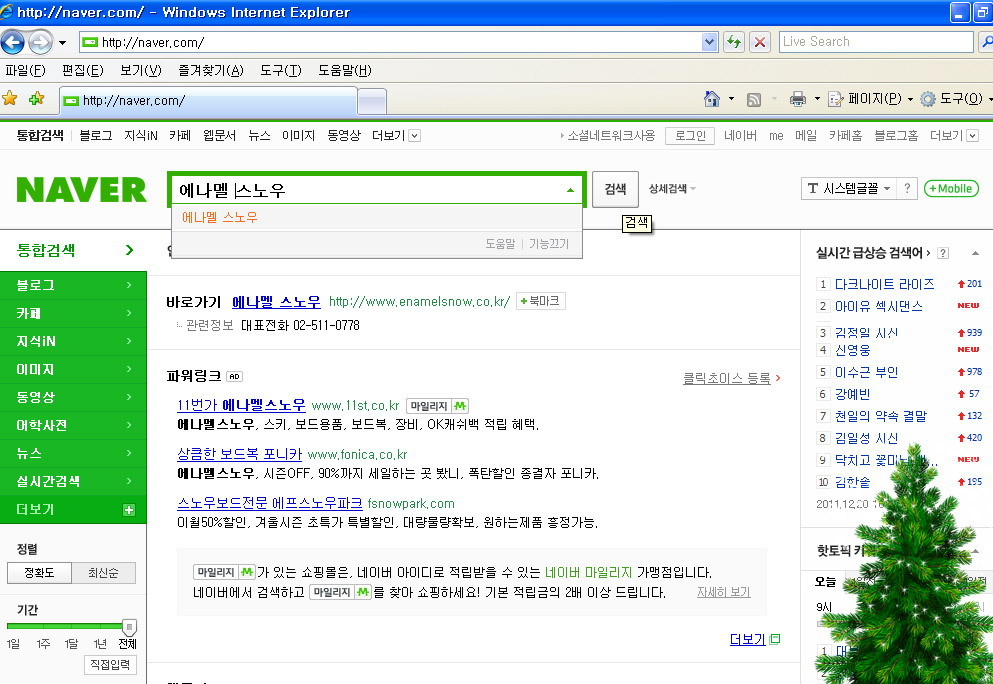Expand the 더보기 plus icon in sidebar

tap(129, 510)
